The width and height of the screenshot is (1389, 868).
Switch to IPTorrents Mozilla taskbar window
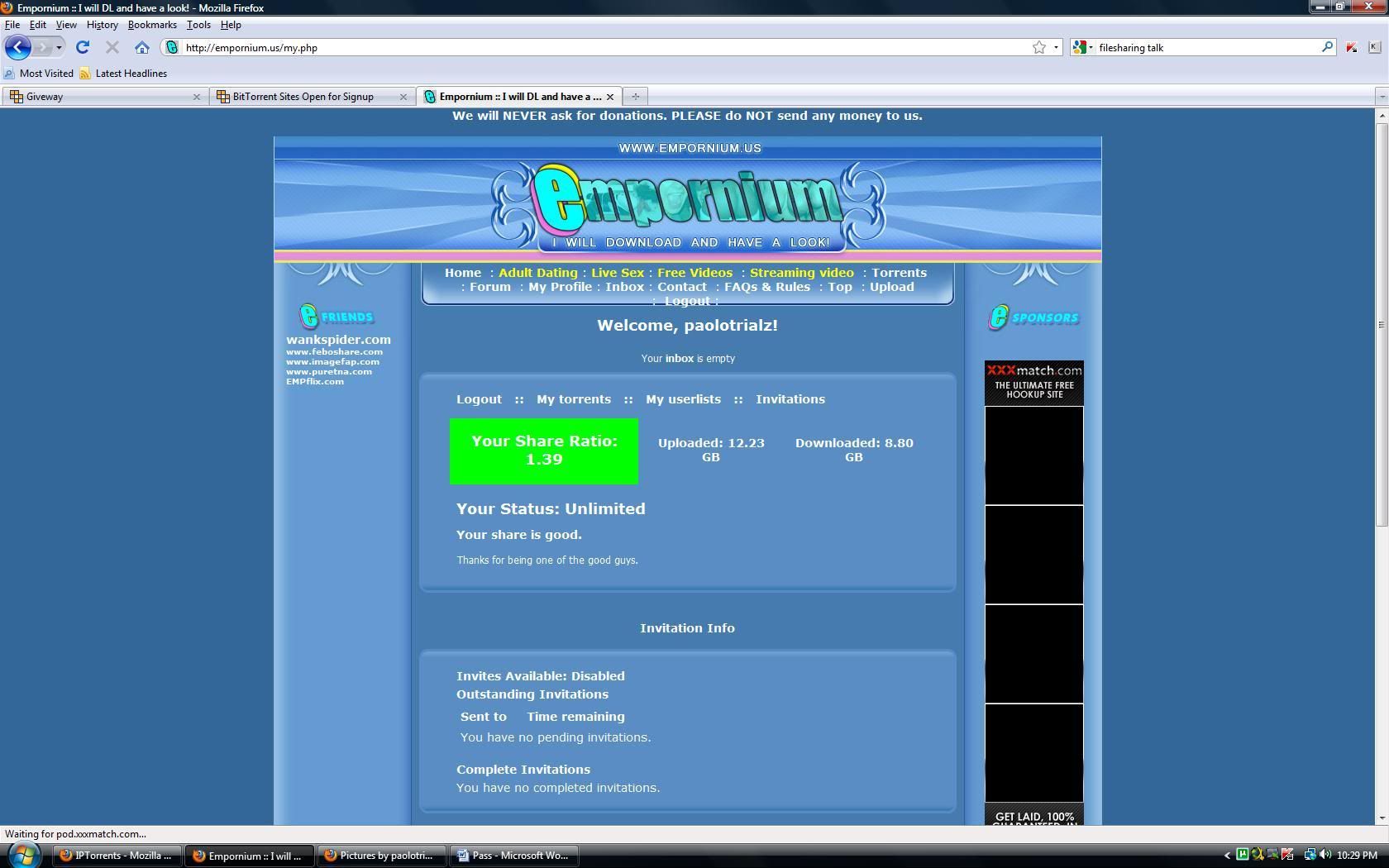[117, 856]
